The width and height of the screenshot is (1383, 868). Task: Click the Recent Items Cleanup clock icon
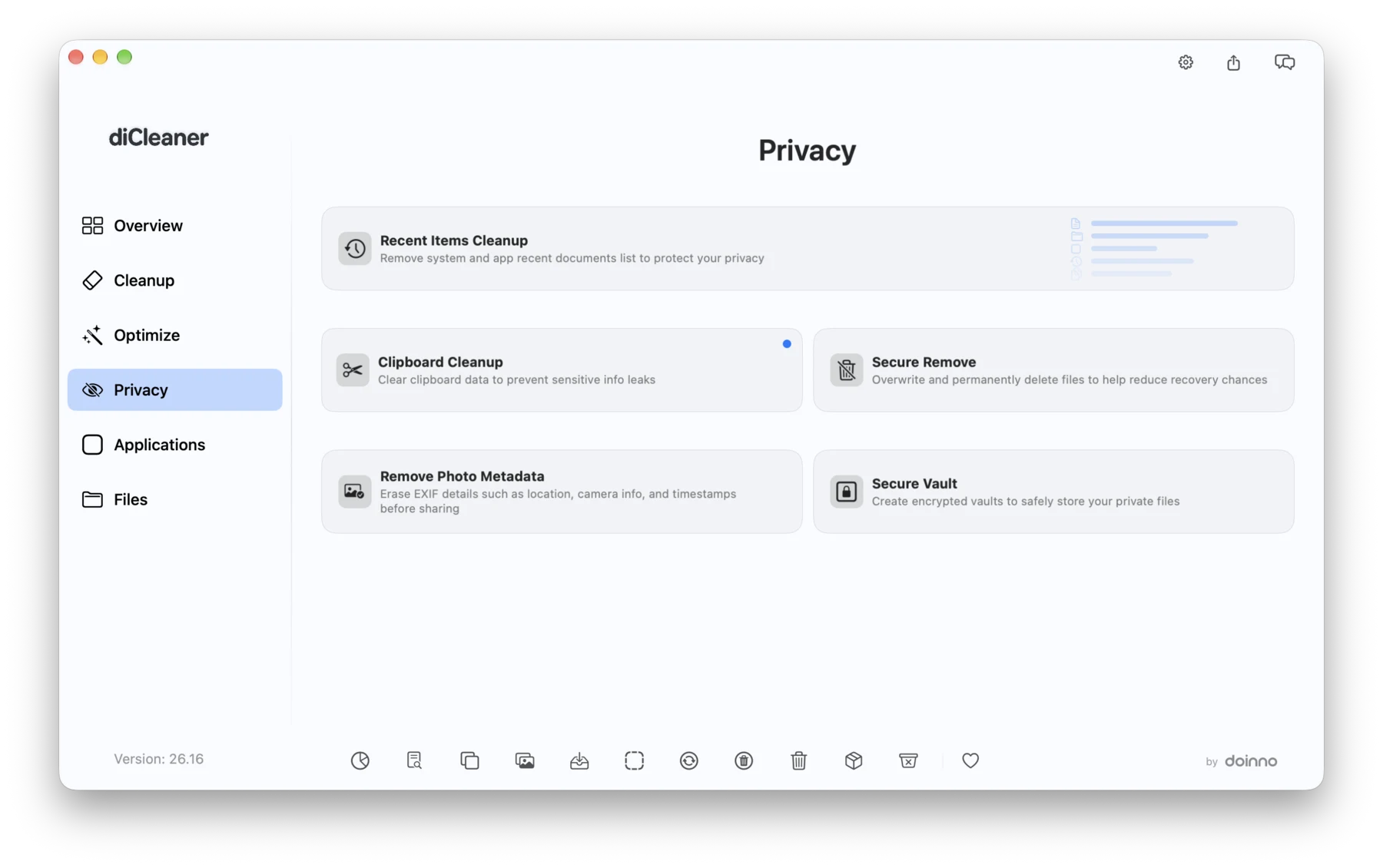[x=354, y=248]
